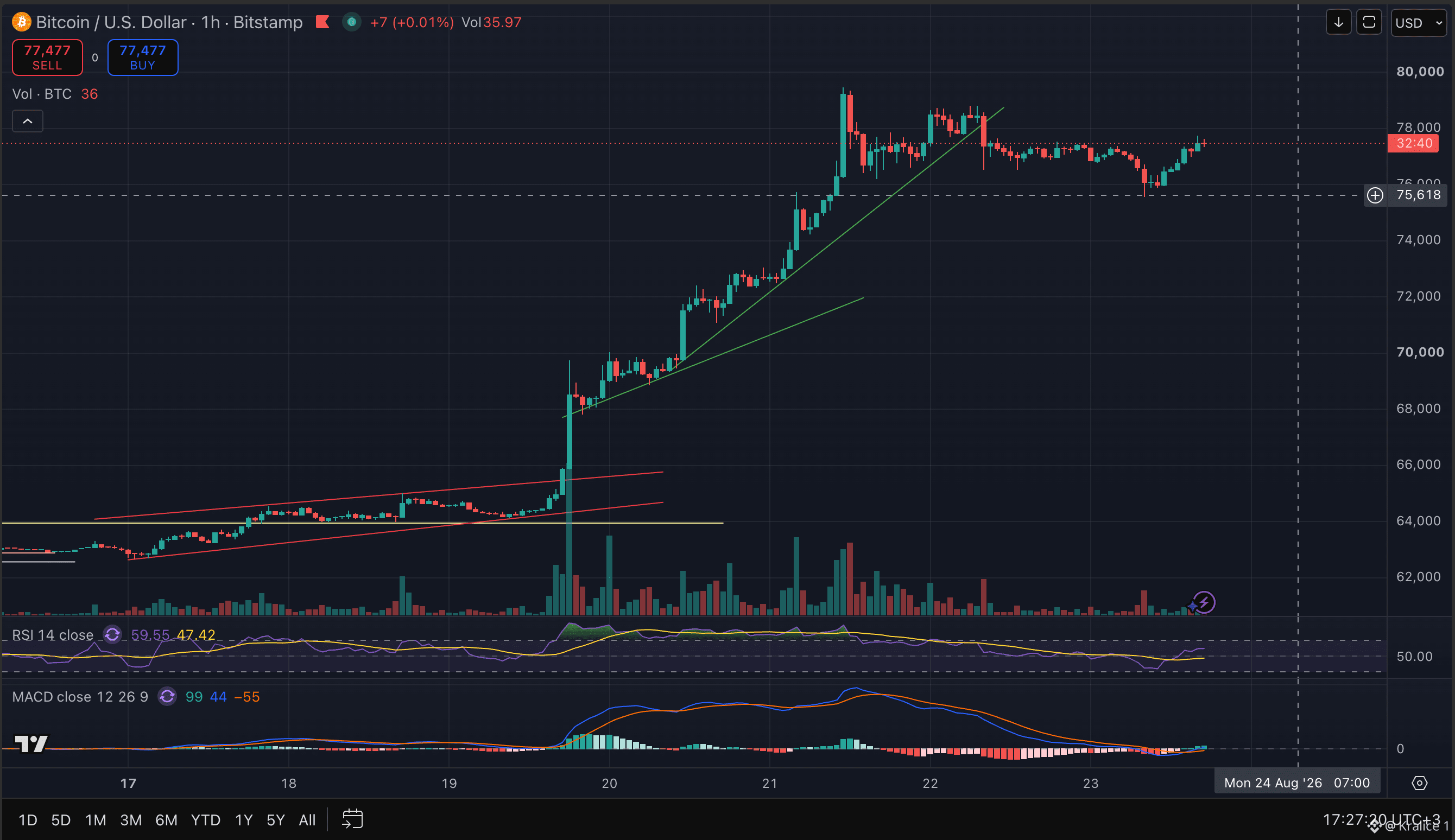Click the RSI value 59.55
The image size is (1455, 840).
coord(150,635)
